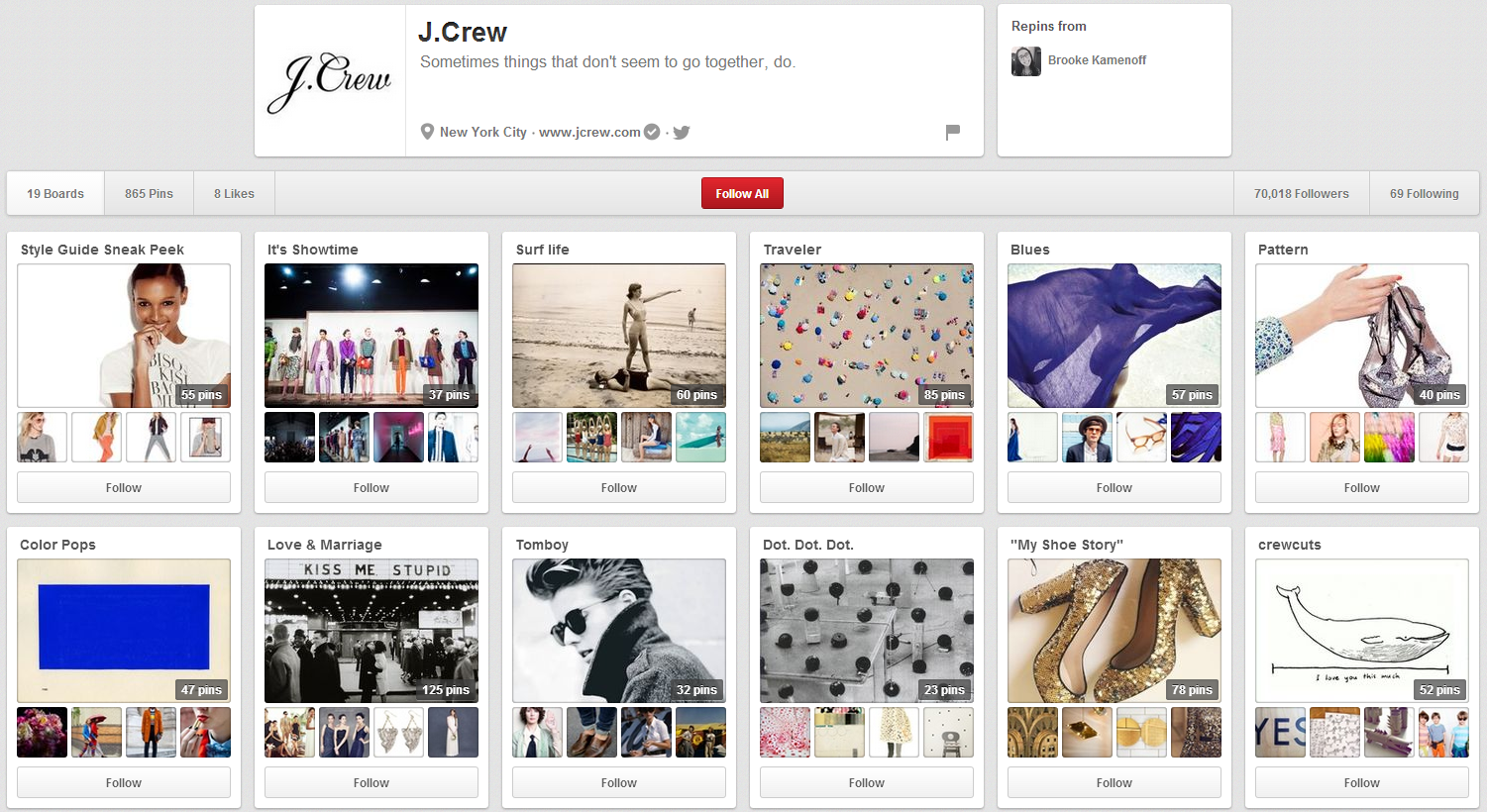This screenshot has height=812, width=1487.
Task: Open the Style Guide Sneak Peek board title
Action: click(x=102, y=250)
